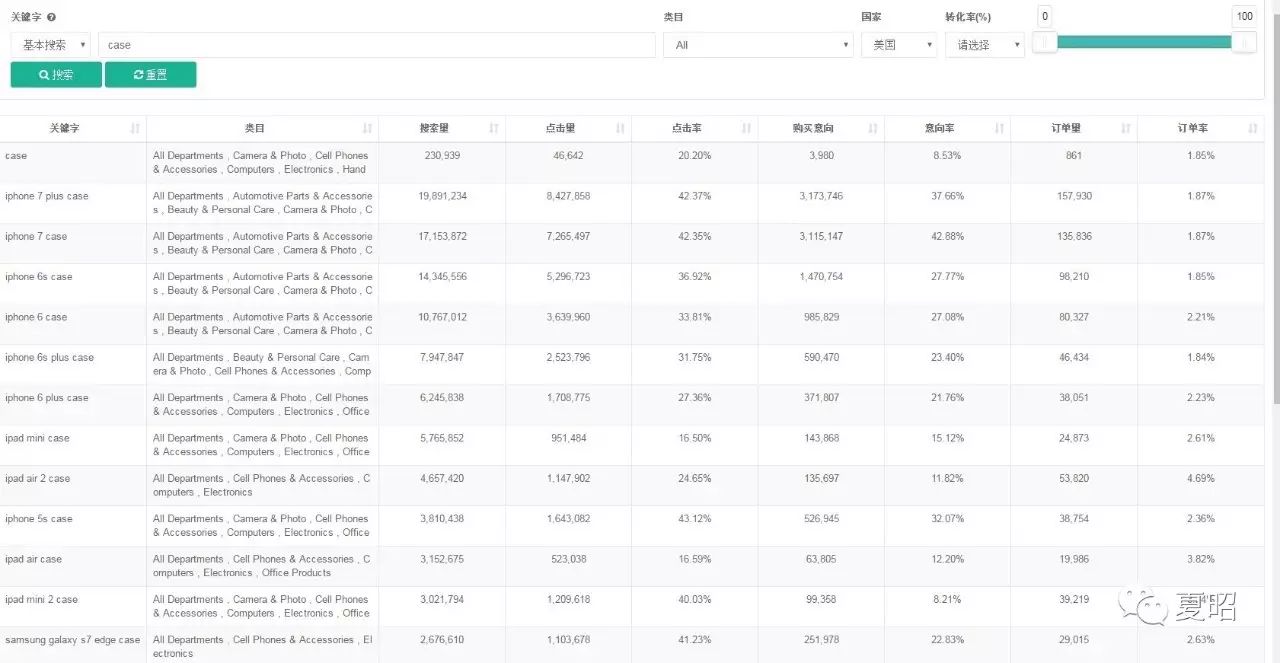Image resolution: width=1280 pixels, height=663 pixels.
Task: Click category cell of the case row
Action: (262, 162)
